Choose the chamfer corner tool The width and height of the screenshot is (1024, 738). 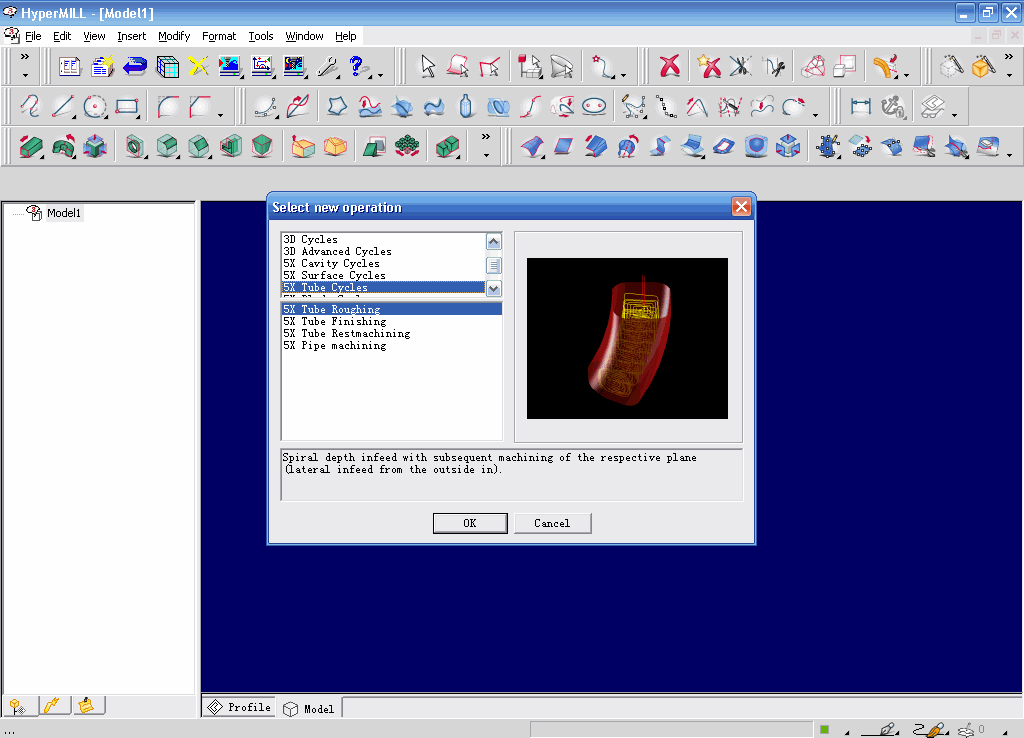(200, 106)
